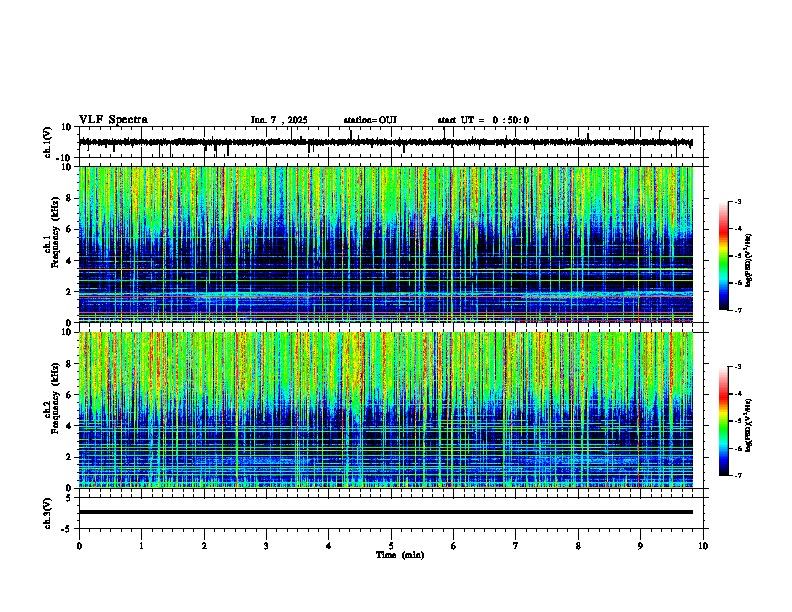Viewport: 792px width, 612px height.
Task: Click the ch.1 spectrogram colorbar
Action: click(724, 256)
